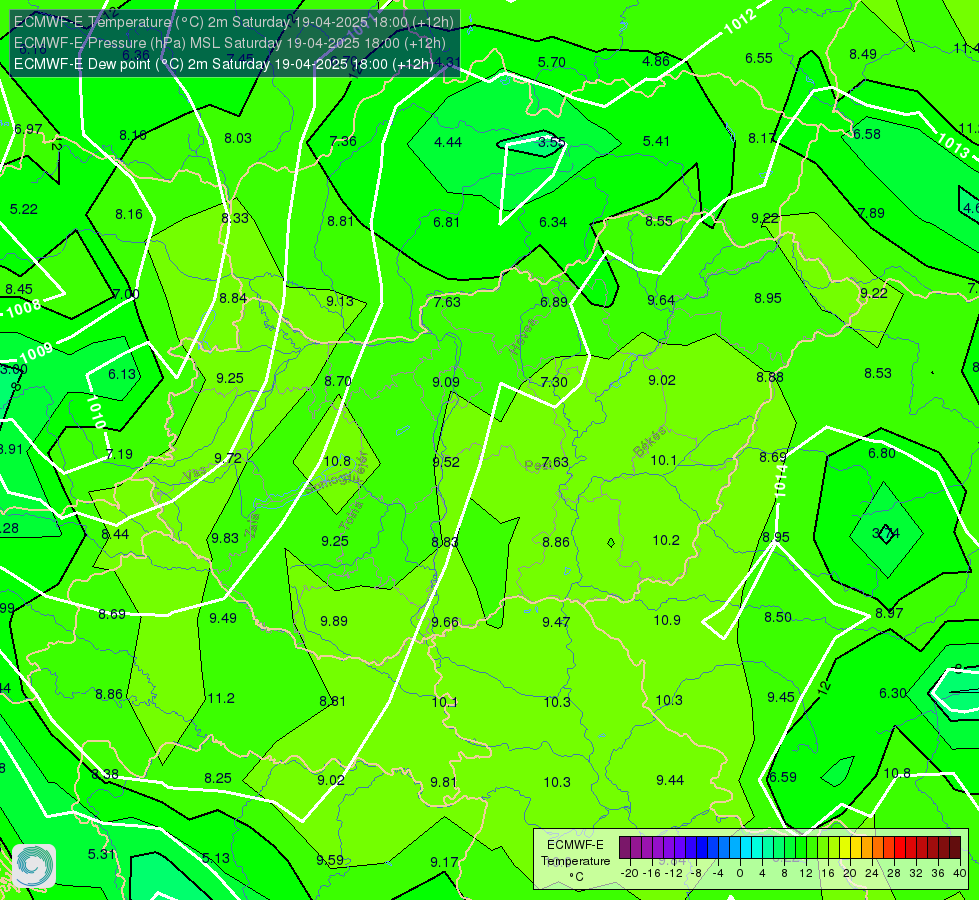The image size is (979, 900).
Task: Click the 1012 isobar label
Action: click(740, 23)
